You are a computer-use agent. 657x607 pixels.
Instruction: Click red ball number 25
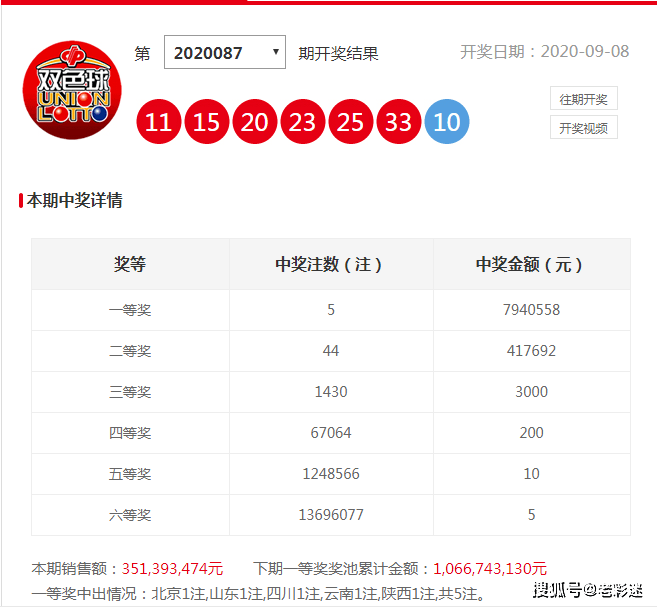(x=351, y=121)
